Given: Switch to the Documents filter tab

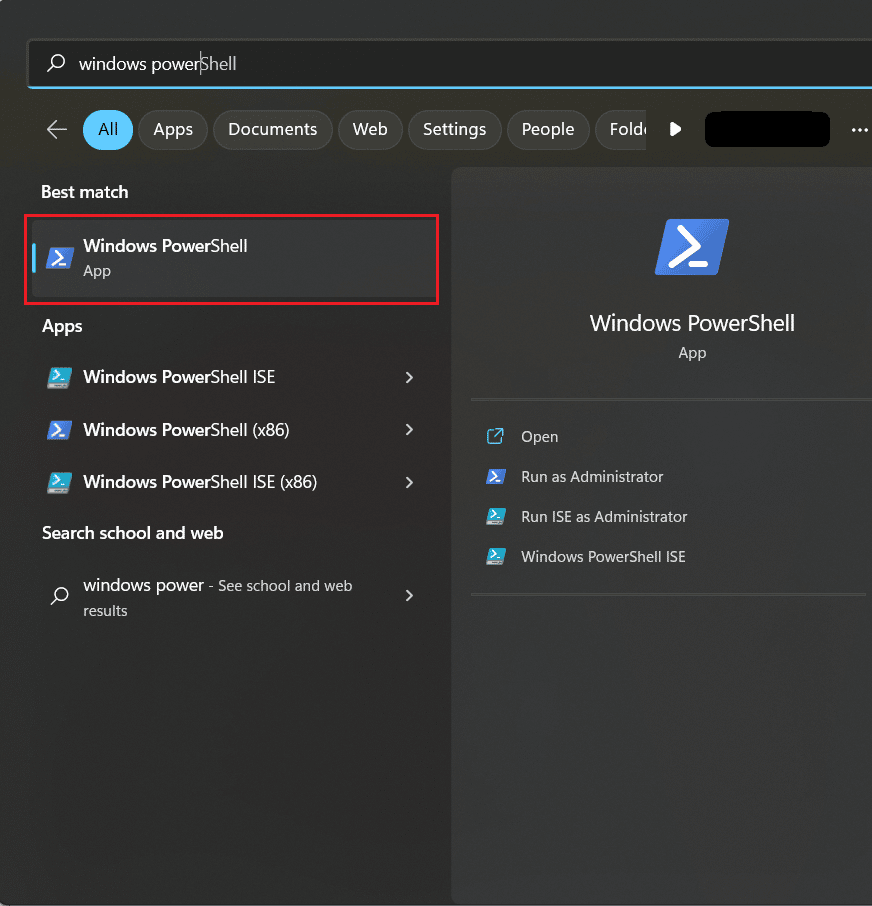Looking at the screenshot, I should pyautogui.click(x=273, y=129).
